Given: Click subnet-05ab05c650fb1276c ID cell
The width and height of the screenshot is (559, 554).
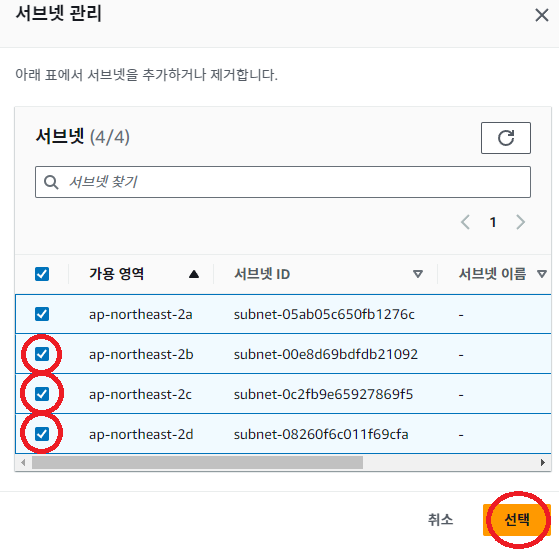Looking at the screenshot, I should [324, 314].
